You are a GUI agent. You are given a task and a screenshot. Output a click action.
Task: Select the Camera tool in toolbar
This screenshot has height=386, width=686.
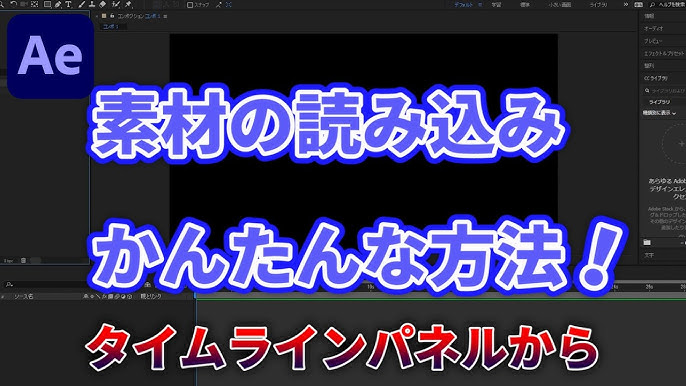pyautogui.click(x=24, y=4)
